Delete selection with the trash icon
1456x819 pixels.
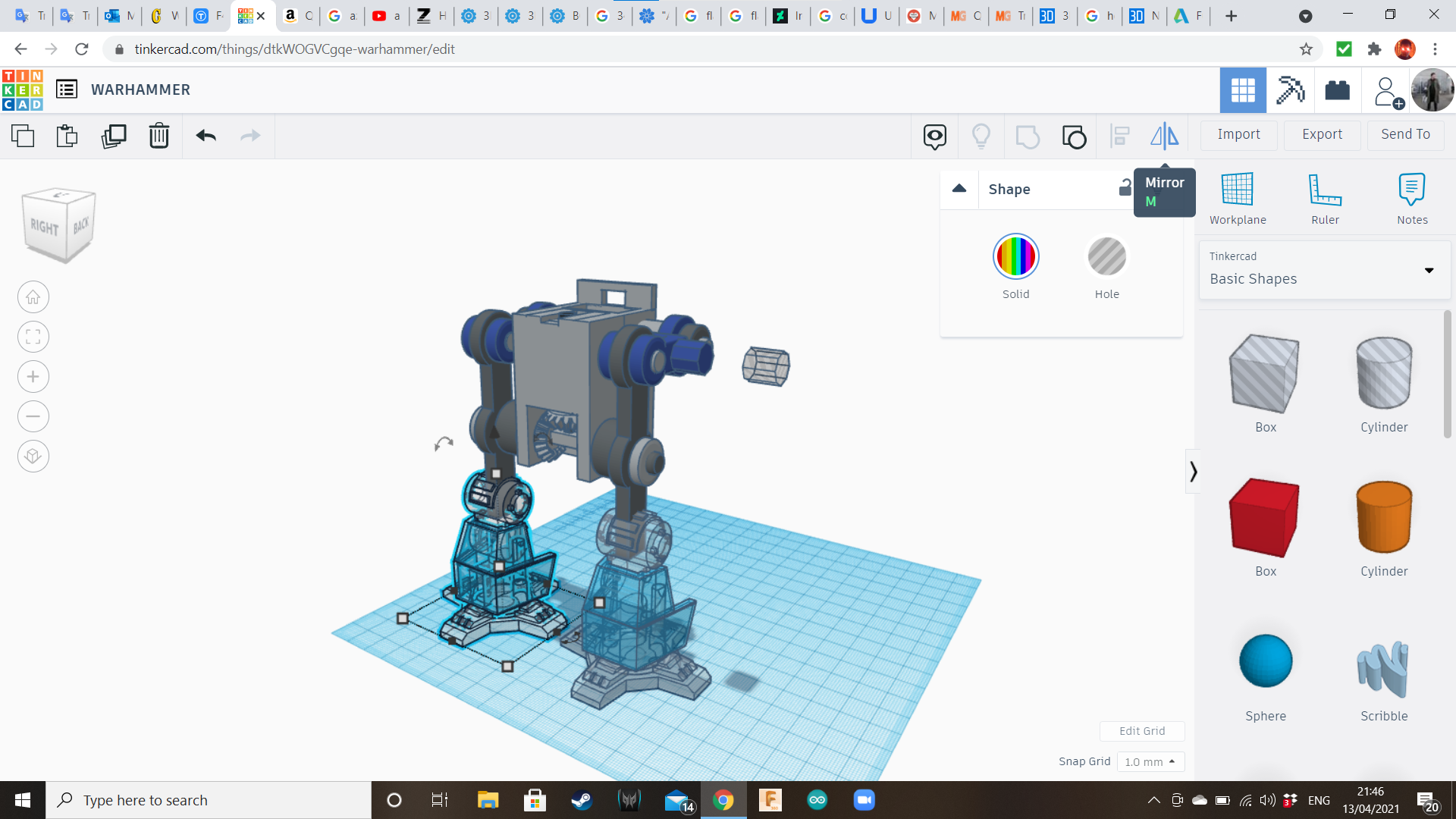click(x=158, y=136)
